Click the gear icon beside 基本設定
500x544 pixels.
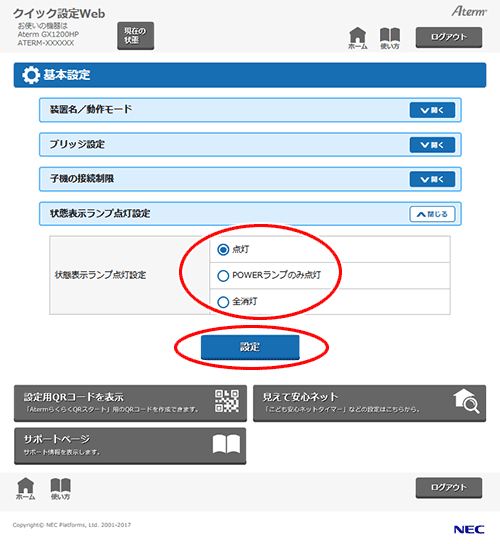tap(31, 75)
